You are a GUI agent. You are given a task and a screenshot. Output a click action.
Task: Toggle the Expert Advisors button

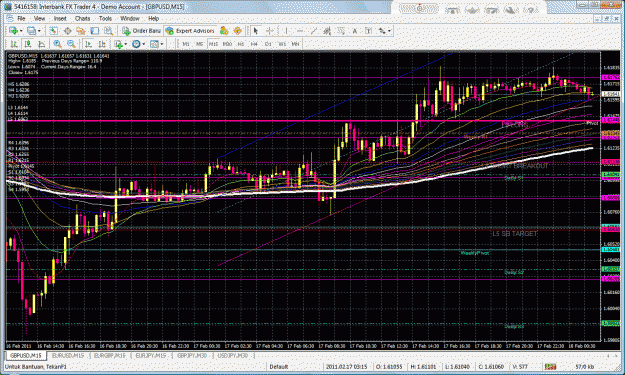[190, 31]
